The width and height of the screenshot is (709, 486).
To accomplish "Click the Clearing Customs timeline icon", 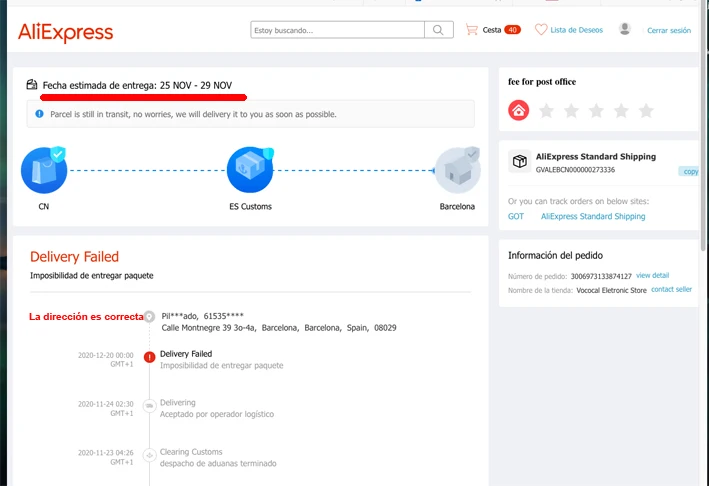I will (149, 455).
